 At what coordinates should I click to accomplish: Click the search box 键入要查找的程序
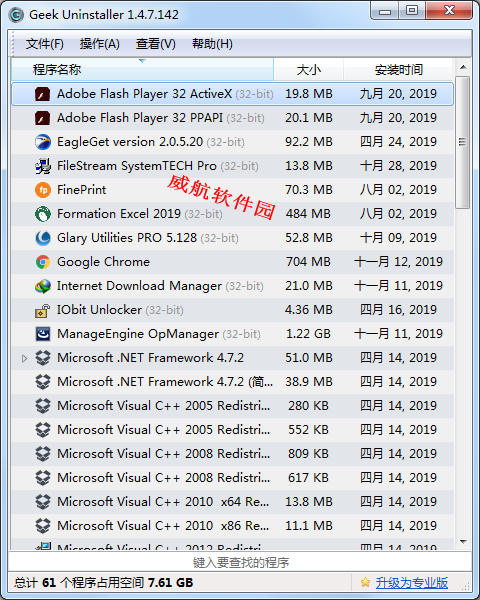tap(240, 562)
